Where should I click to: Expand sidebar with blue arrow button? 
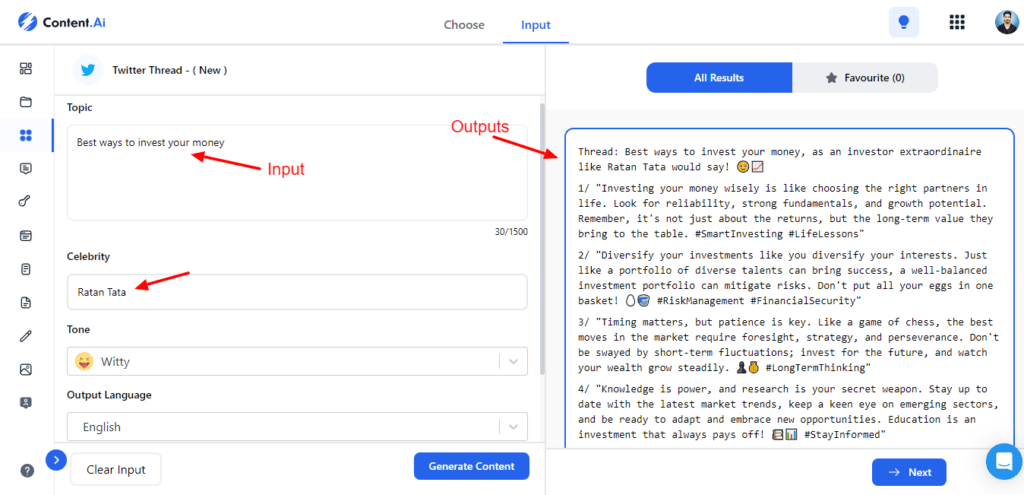[x=56, y=460]
